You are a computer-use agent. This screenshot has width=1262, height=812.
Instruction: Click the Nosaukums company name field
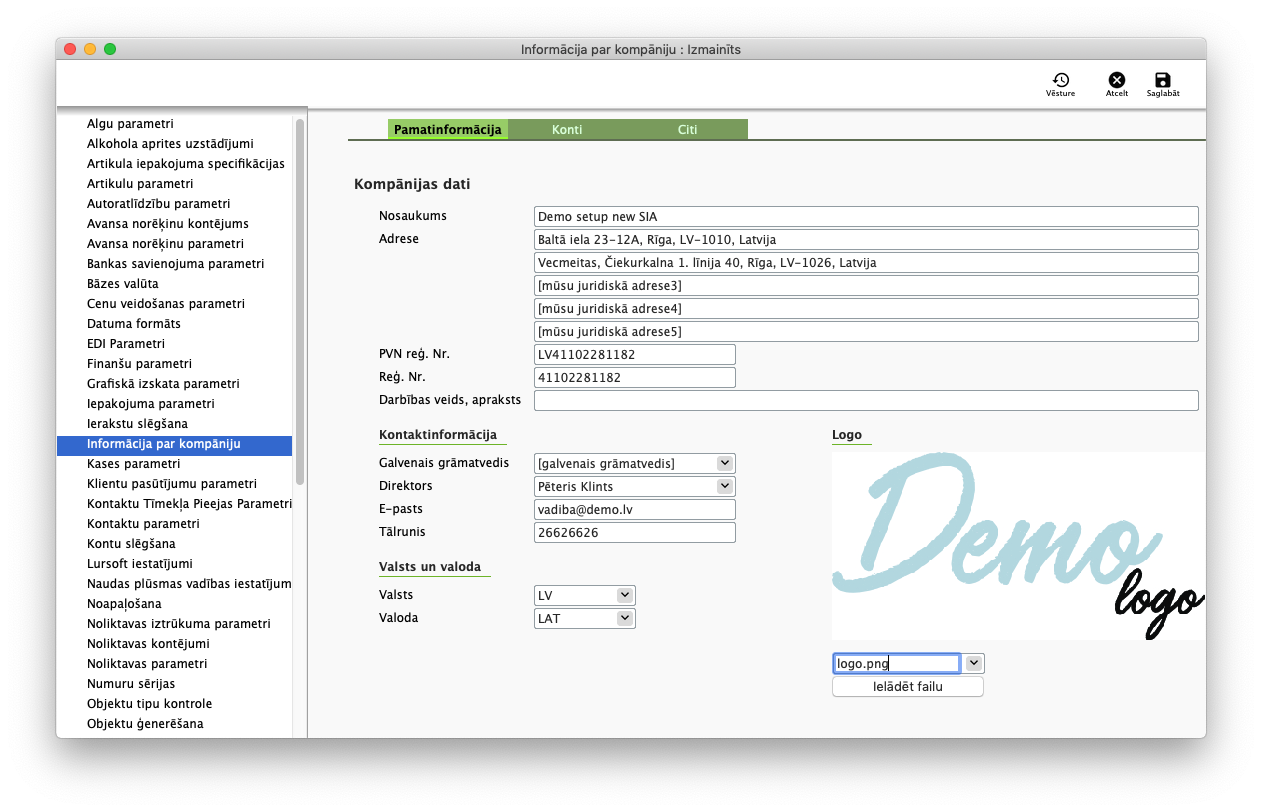coord(865,216)
